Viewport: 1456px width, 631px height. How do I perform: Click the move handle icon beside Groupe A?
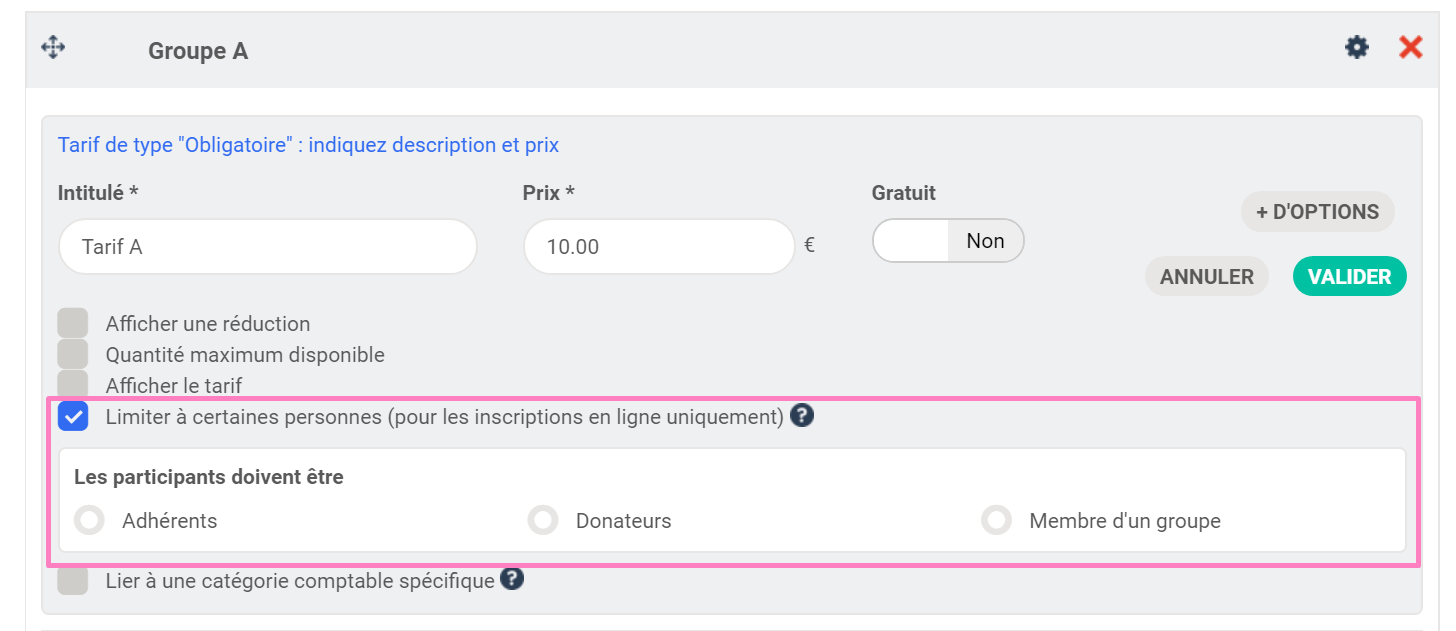pos(53,47)
